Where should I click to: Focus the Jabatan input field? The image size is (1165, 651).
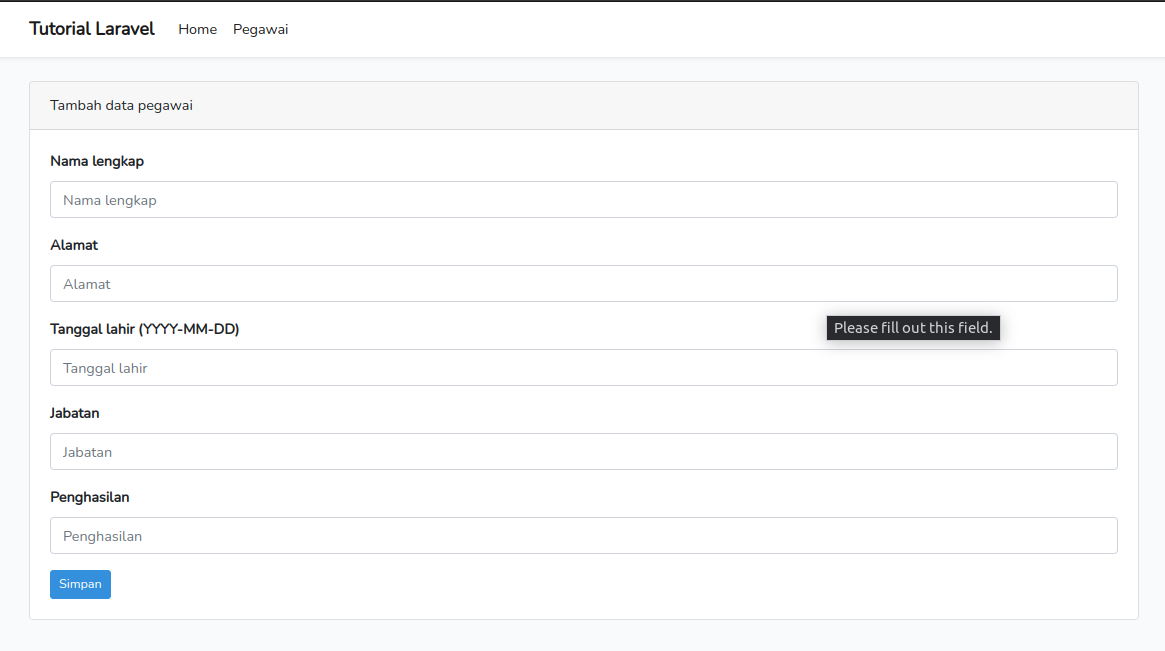pyautogui.click(x=583, y=452)
